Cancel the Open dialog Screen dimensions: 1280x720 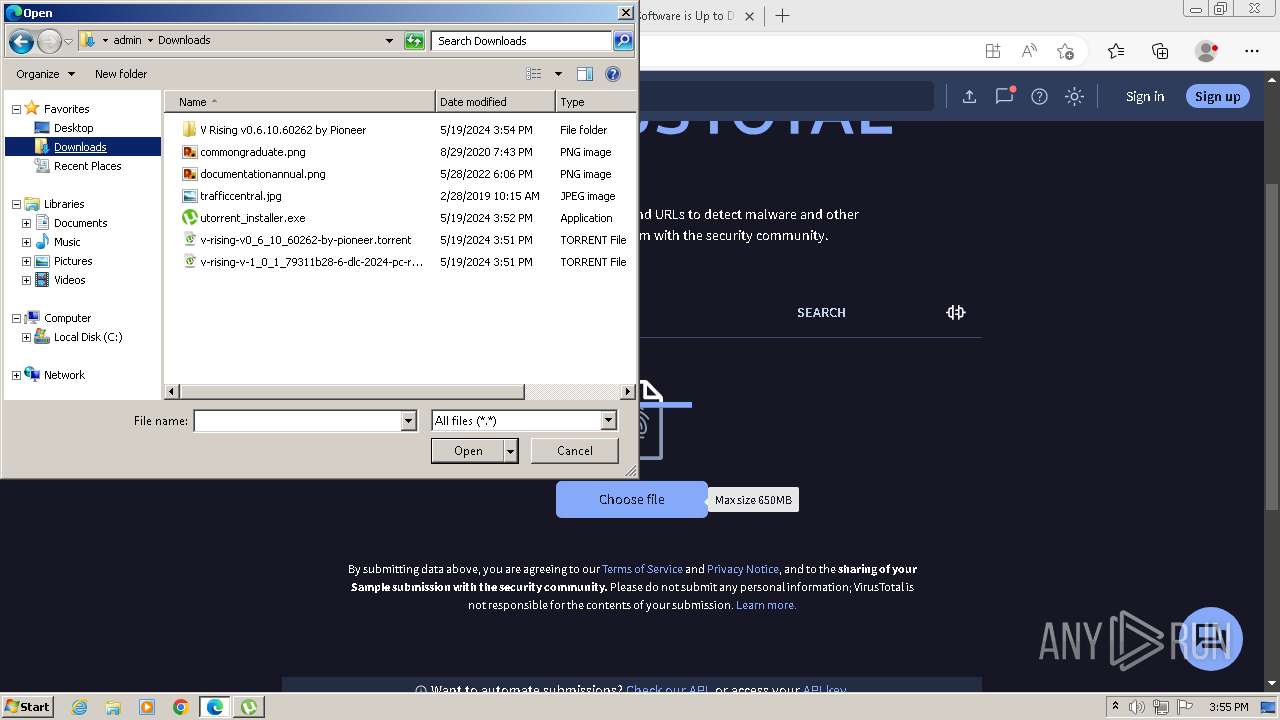[575, 451]
